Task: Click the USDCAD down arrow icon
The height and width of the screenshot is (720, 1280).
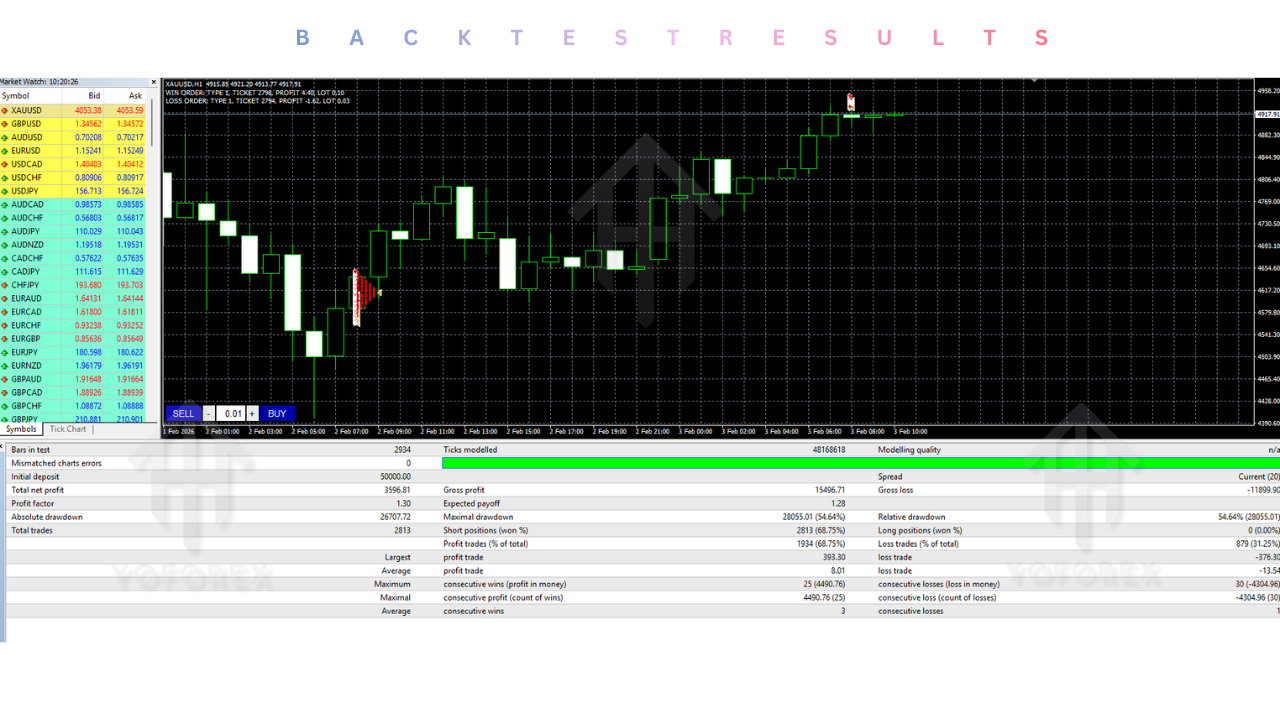Action: [5, 164]
